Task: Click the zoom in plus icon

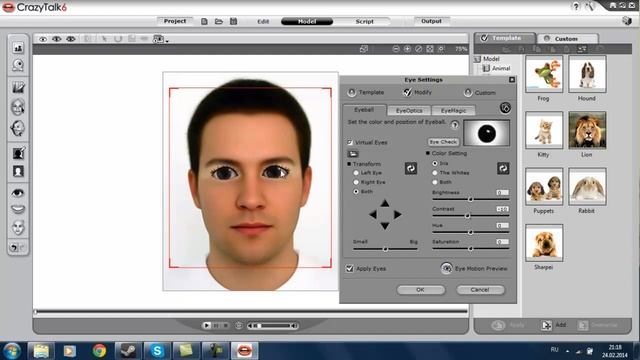Action: (407, 49)
